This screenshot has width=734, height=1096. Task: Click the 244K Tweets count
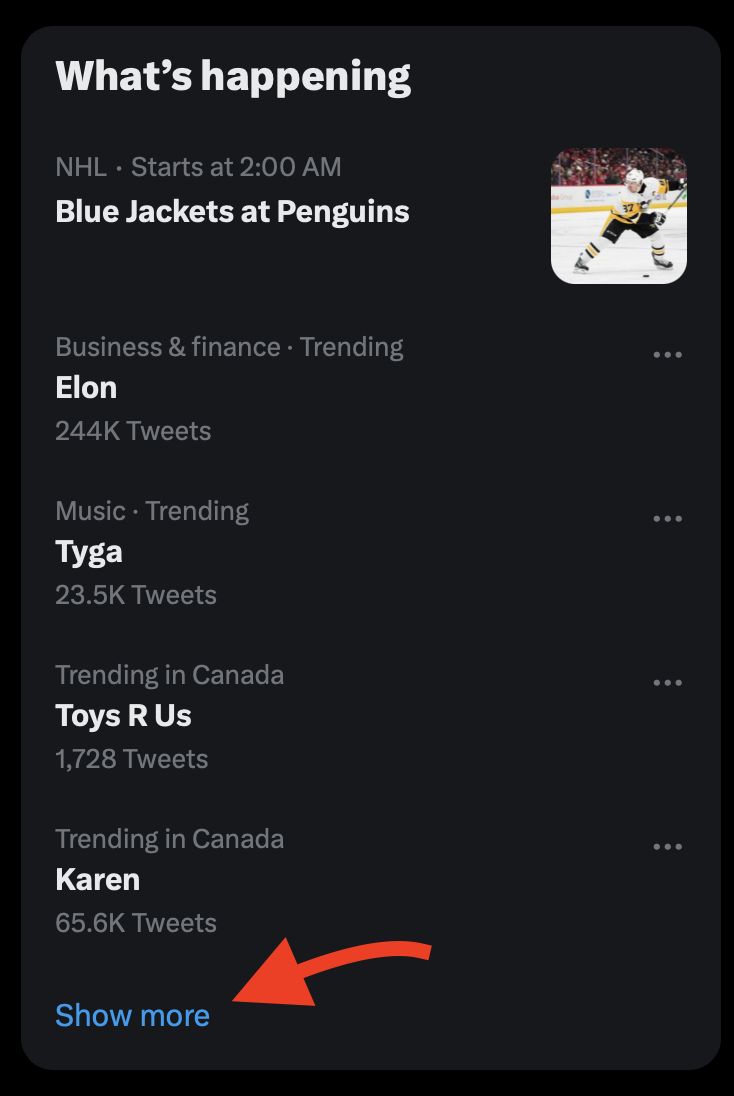pos(133,431)
